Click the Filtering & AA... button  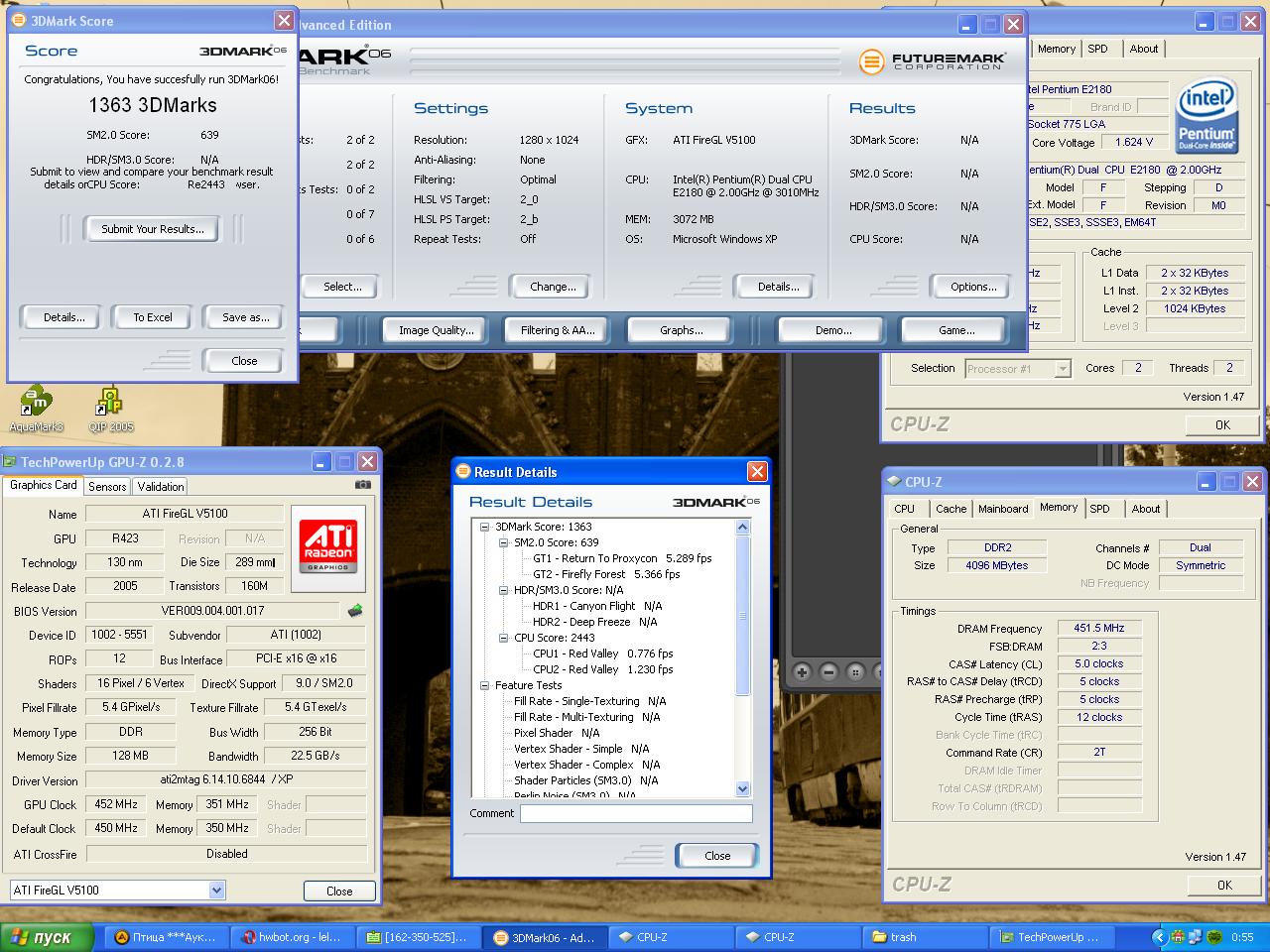click(558, 330)
